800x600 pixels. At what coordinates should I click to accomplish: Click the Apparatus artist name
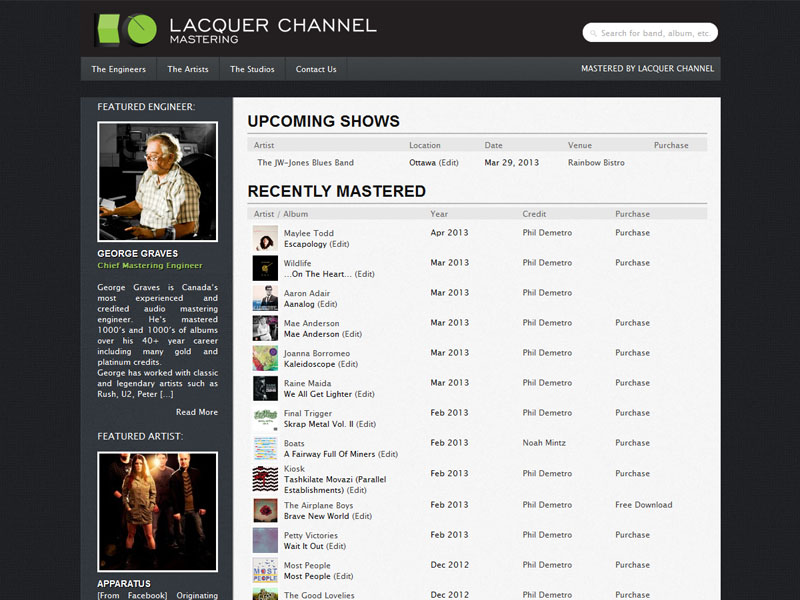tap(124, 584)
